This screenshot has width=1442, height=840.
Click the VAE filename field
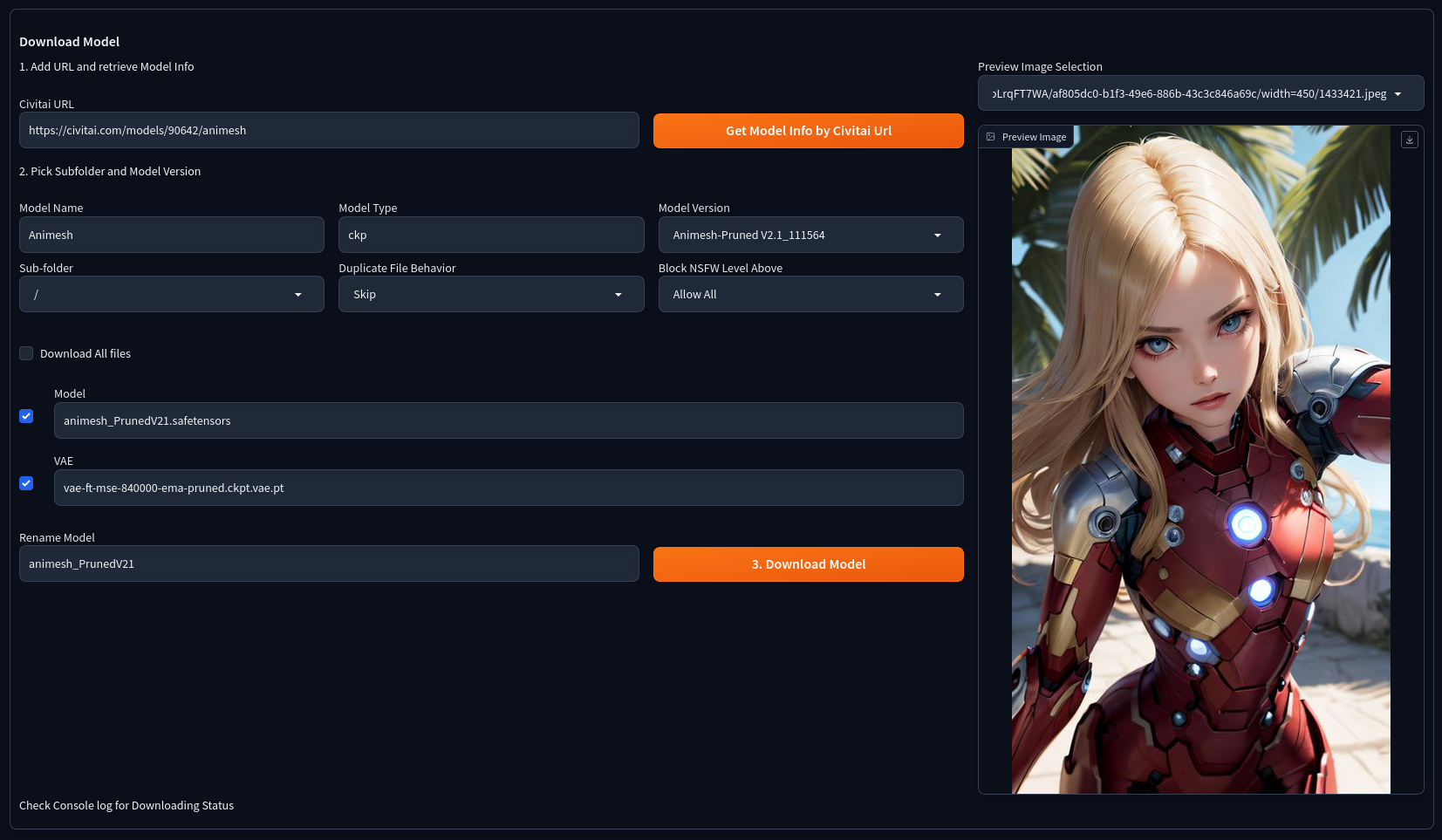click(509, 488)
